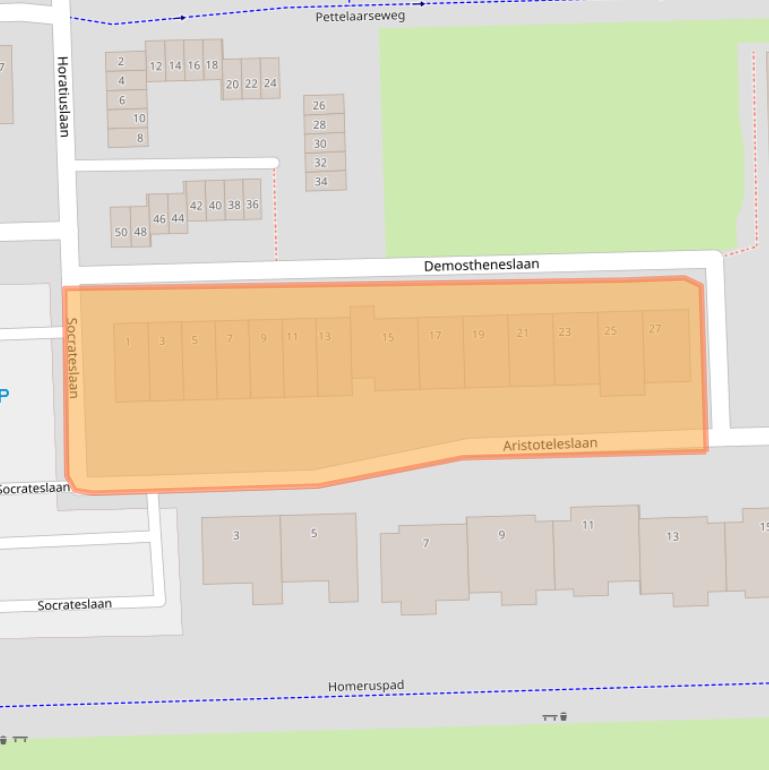Select the Demostheneslaan street label

(481, 265)
